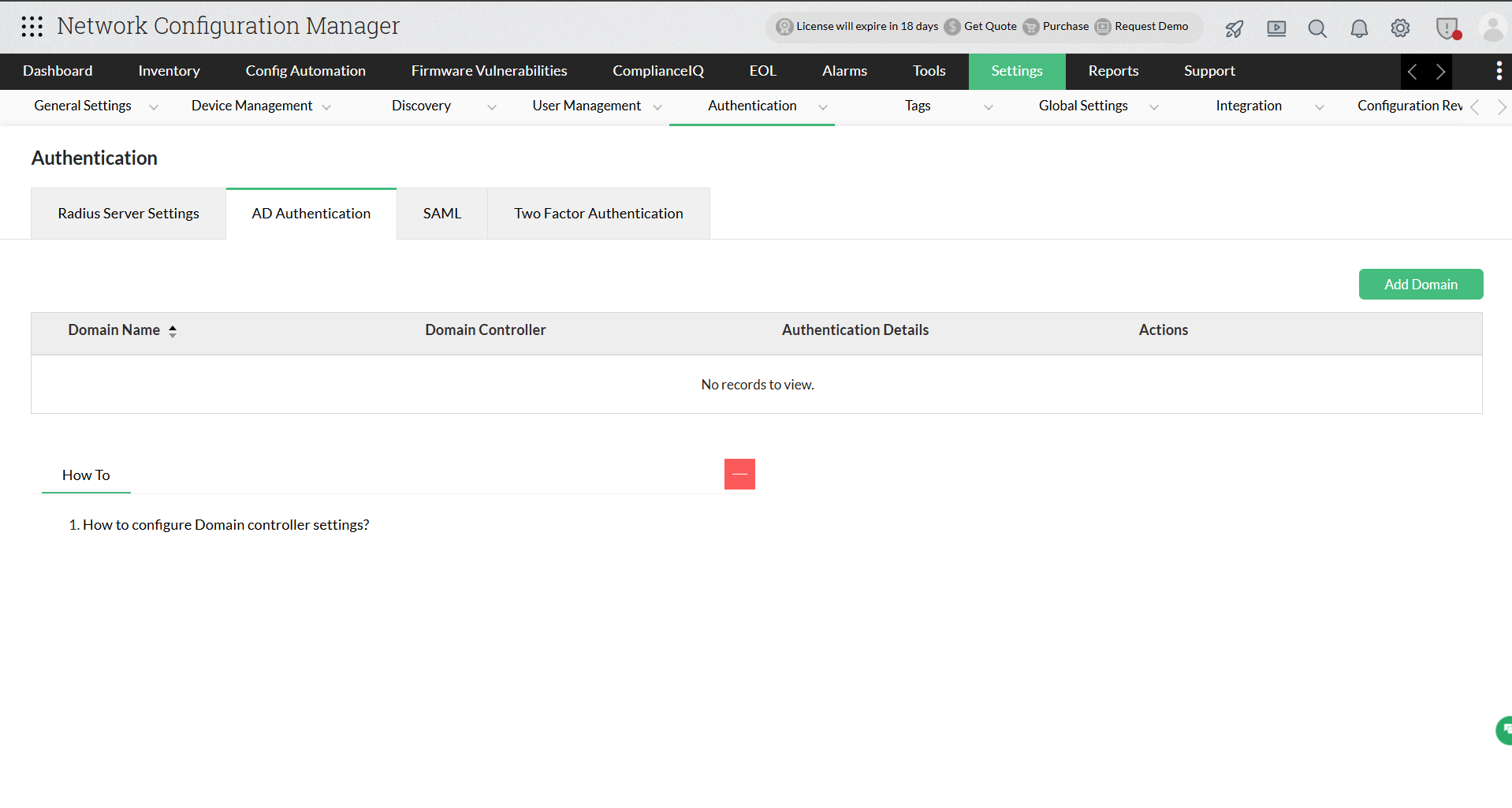Select the Settings menu item
This screenshot has width=1512, height=808.
click(x=1017, y=71)
